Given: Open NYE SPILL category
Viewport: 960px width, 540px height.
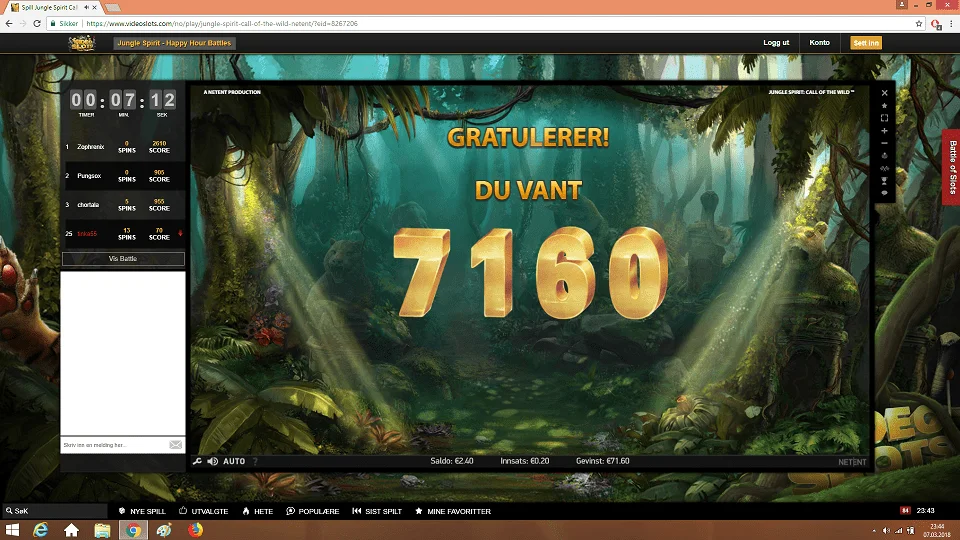Looking at the screenshot, I should [x=141, y=511].
